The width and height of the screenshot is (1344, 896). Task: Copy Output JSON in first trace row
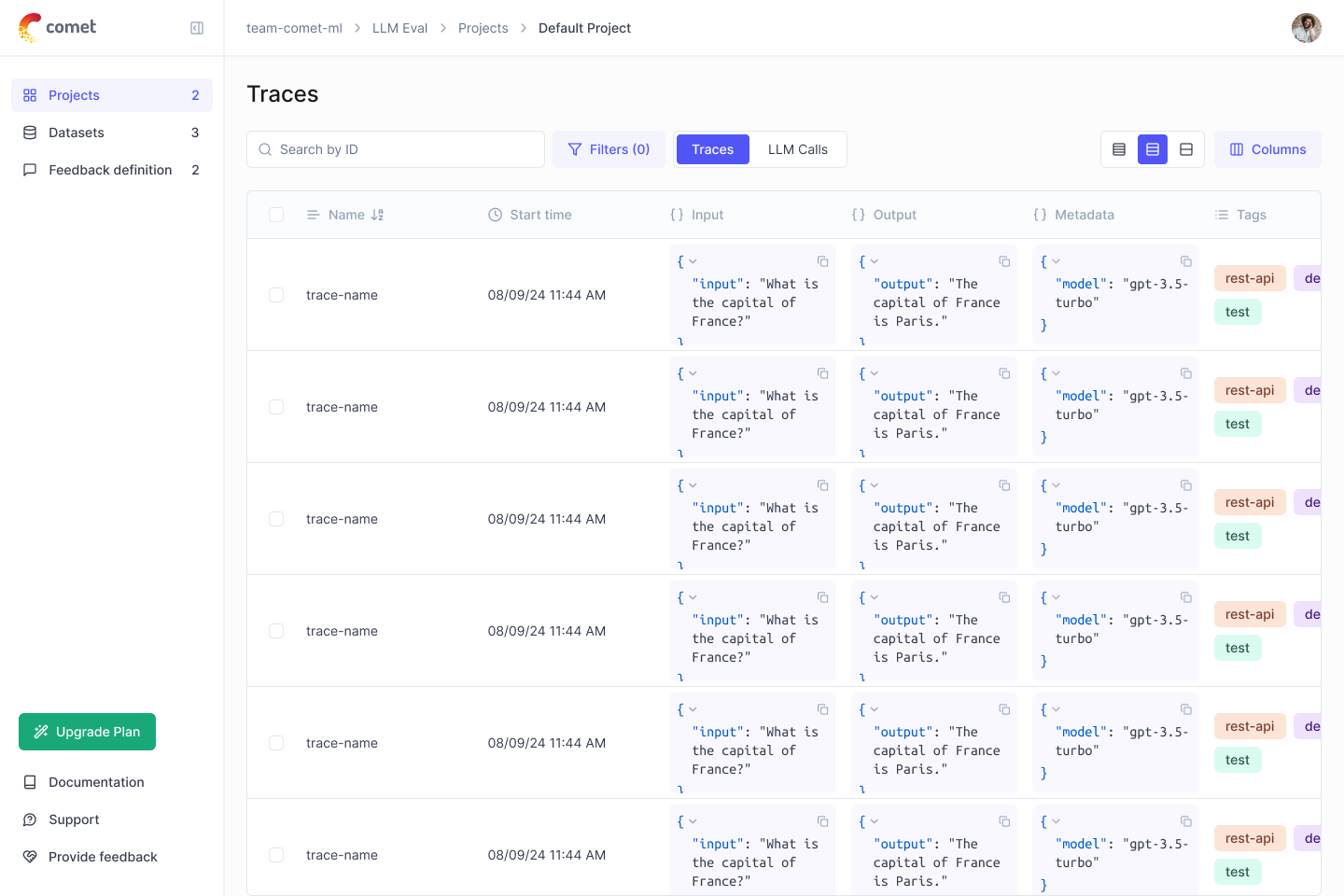[1004, 261]
